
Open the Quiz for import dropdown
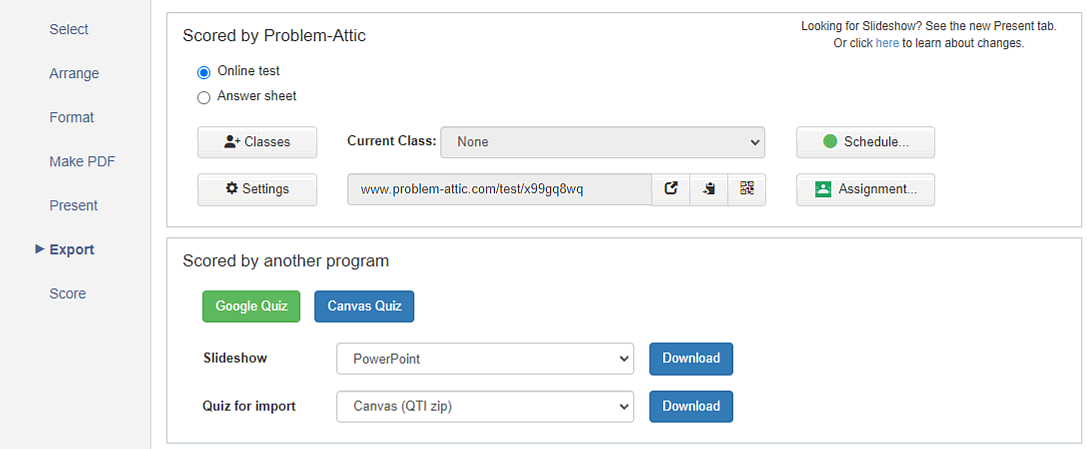(485, 406)
